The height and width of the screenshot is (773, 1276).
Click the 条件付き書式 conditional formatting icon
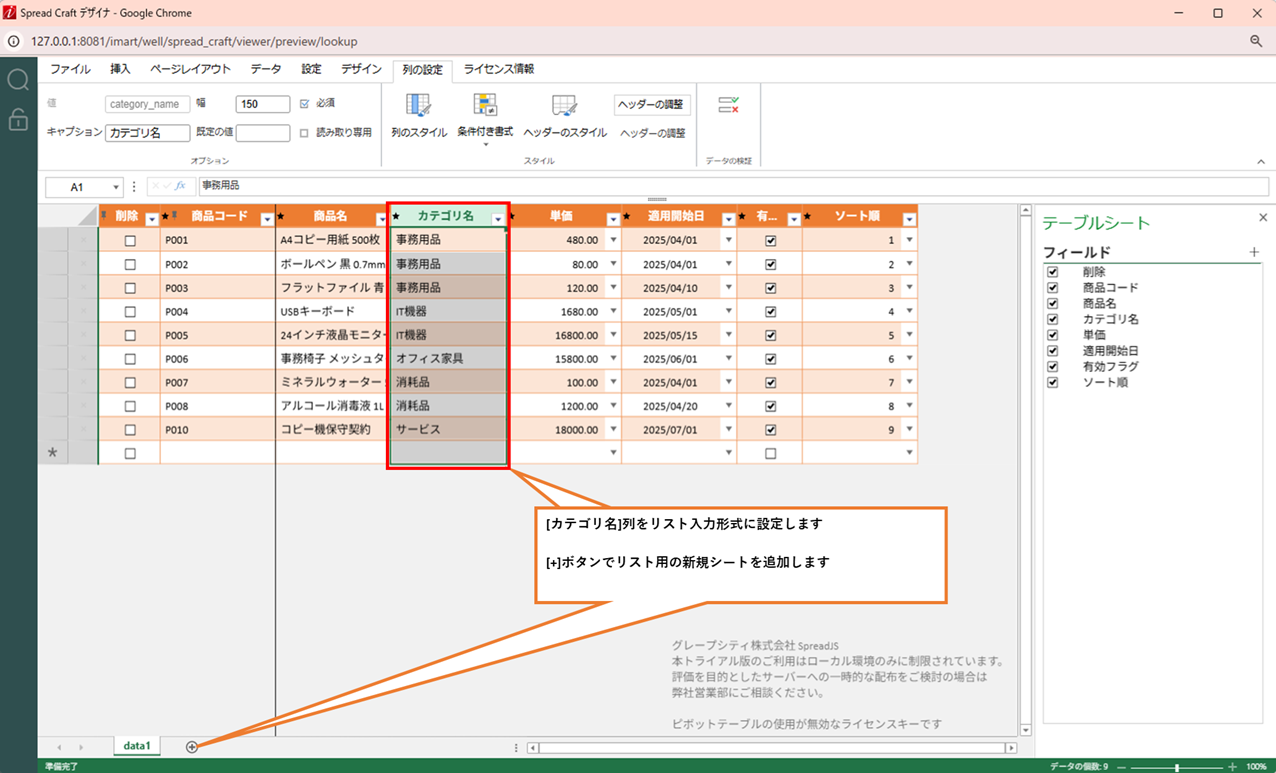tap(485, 105)
